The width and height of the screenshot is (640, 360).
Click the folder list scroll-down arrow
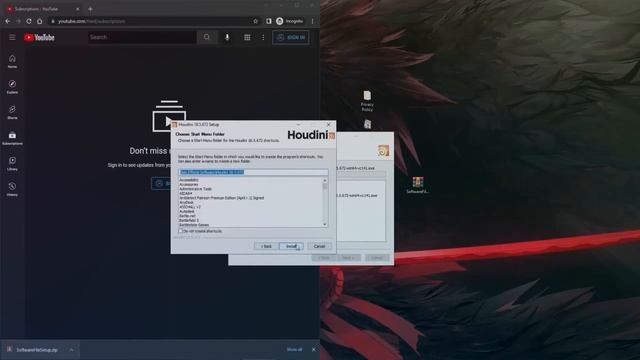(x=325, y=224)
